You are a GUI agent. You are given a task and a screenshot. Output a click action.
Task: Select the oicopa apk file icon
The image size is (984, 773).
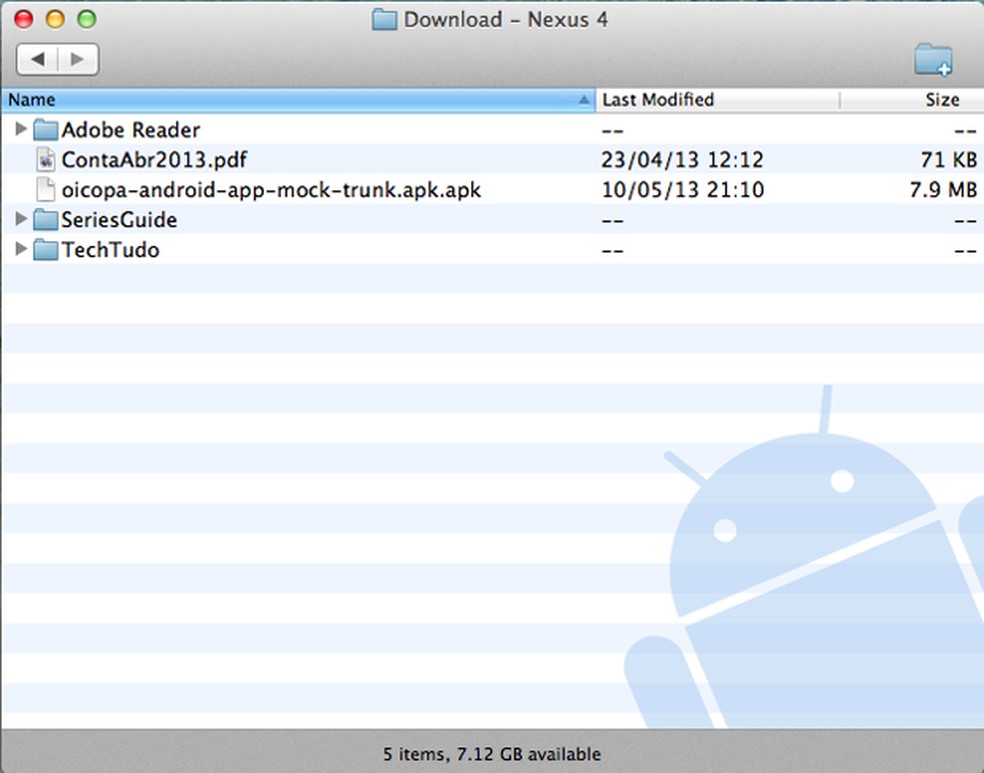[45, 189]
